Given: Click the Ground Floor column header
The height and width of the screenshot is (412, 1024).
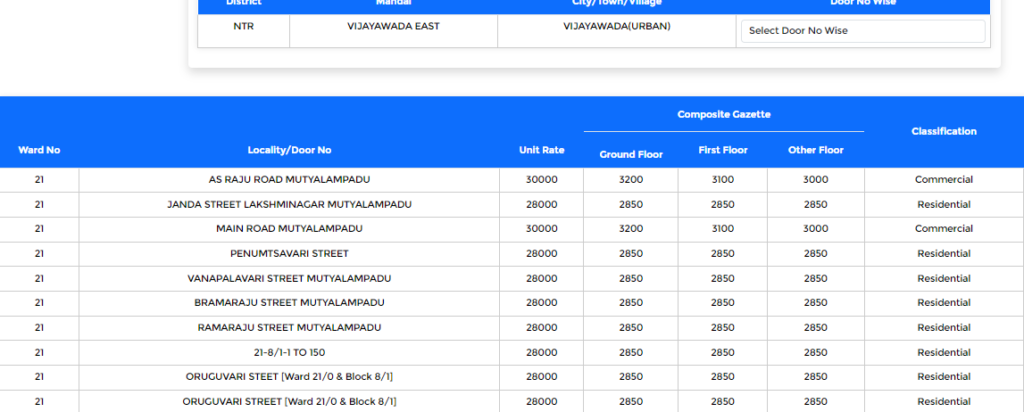Looking at the screenshot, I should click(630, 152).
